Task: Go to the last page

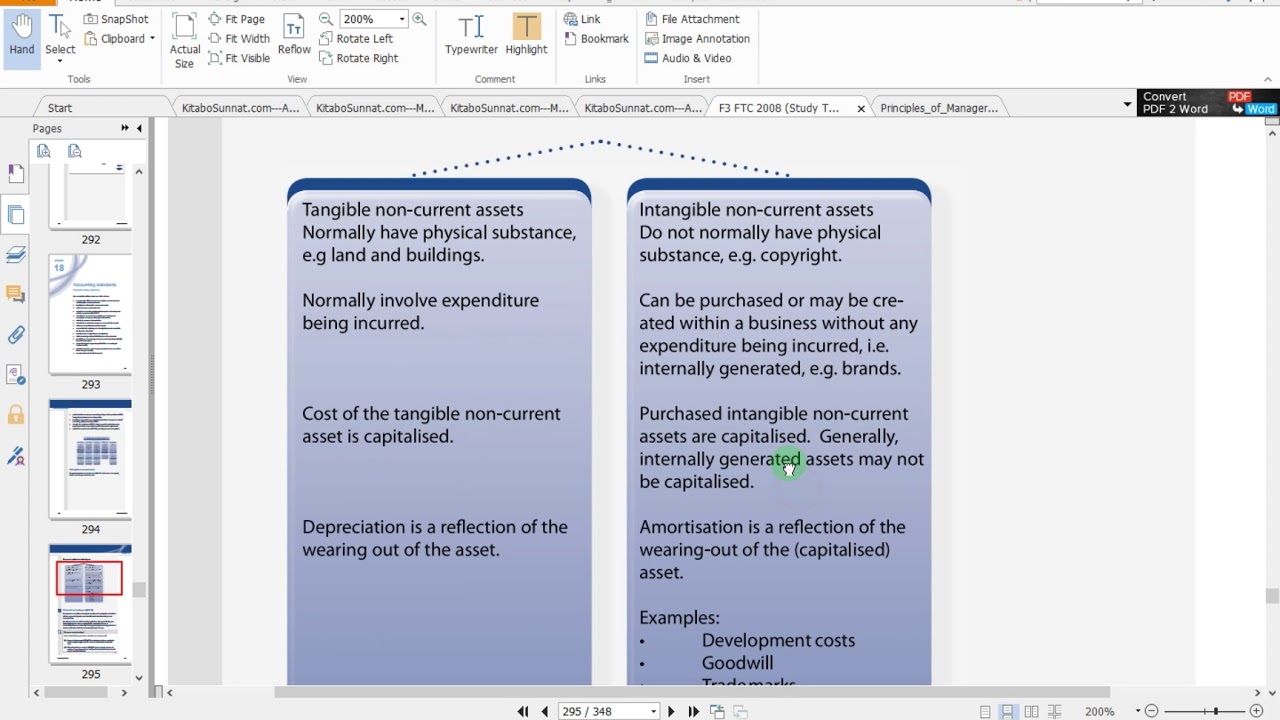Action: click(693, 711)
